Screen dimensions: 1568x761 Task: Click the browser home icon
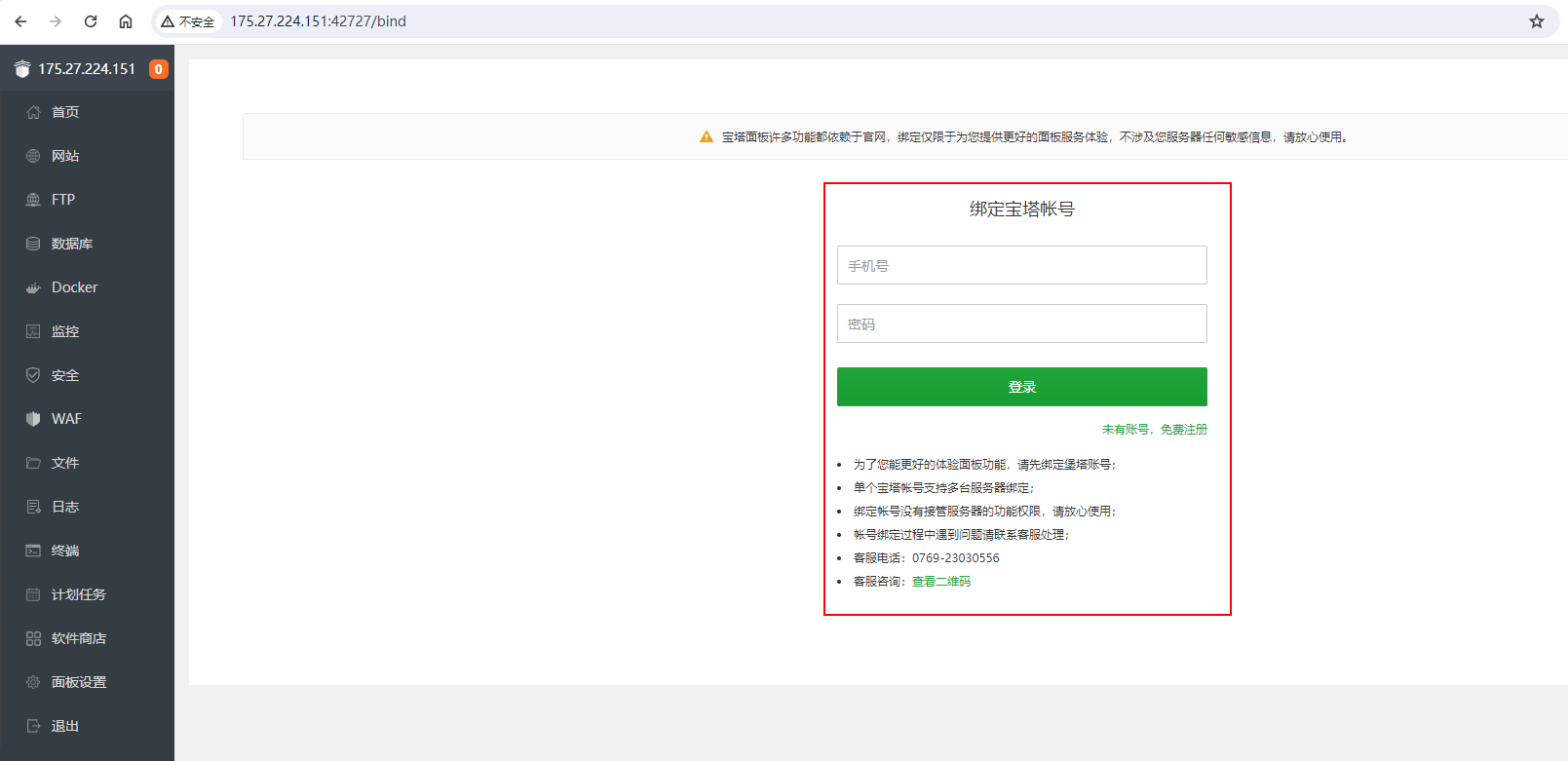126,21
